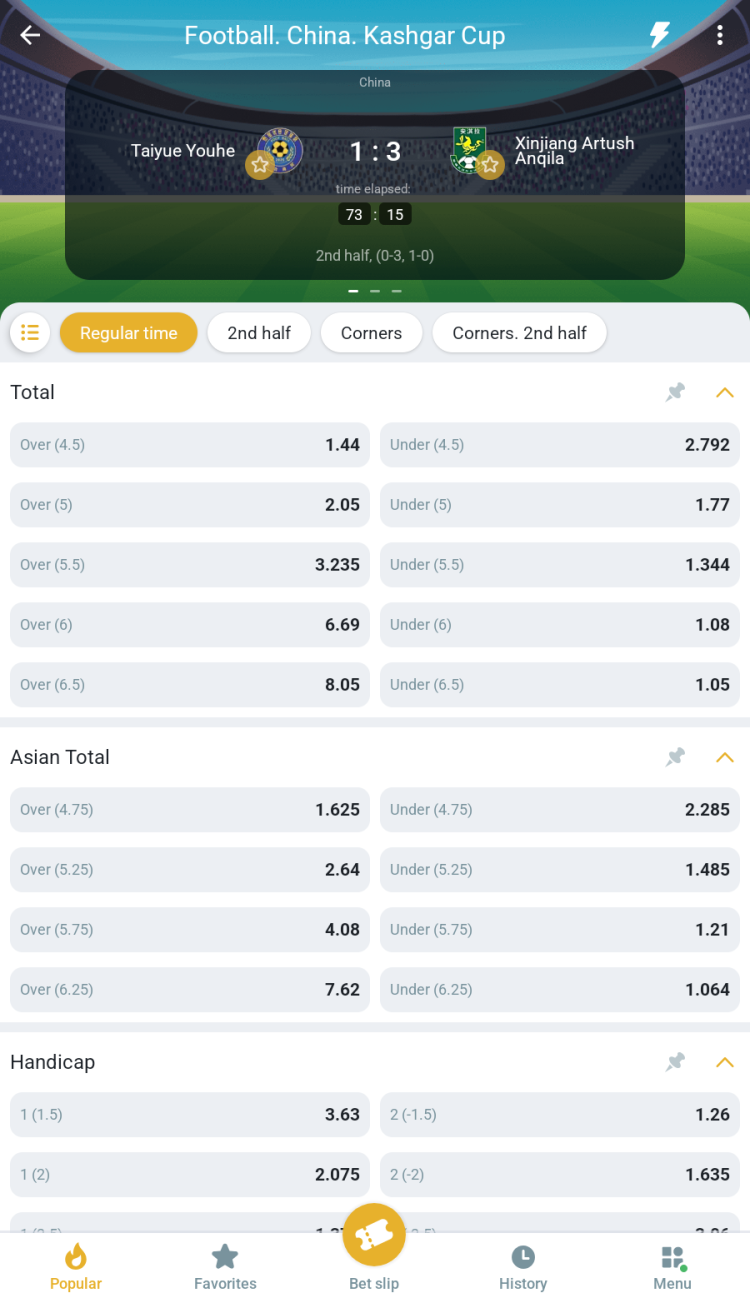The image size is (750, 1303).
Task: Favorite Xinjiang Artush Anqila team star
Action: click(489, 165)
